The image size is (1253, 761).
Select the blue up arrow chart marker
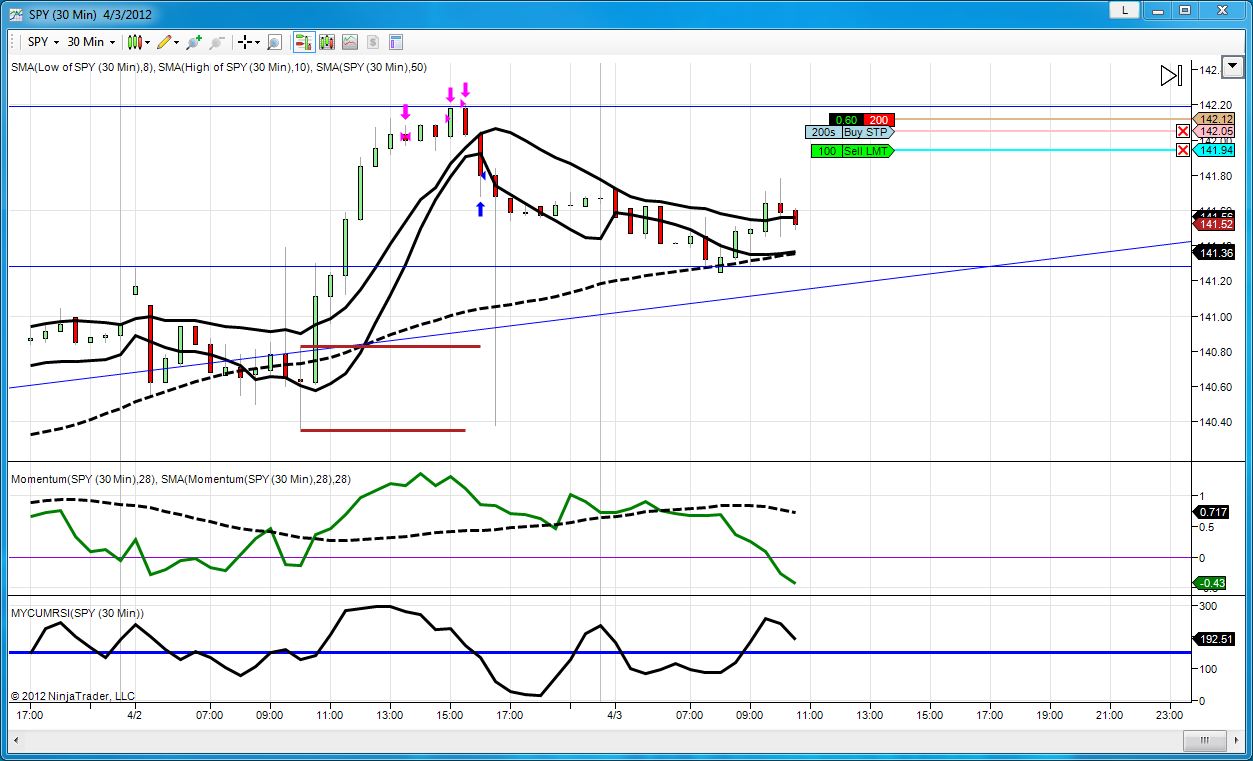click(480, 209)
